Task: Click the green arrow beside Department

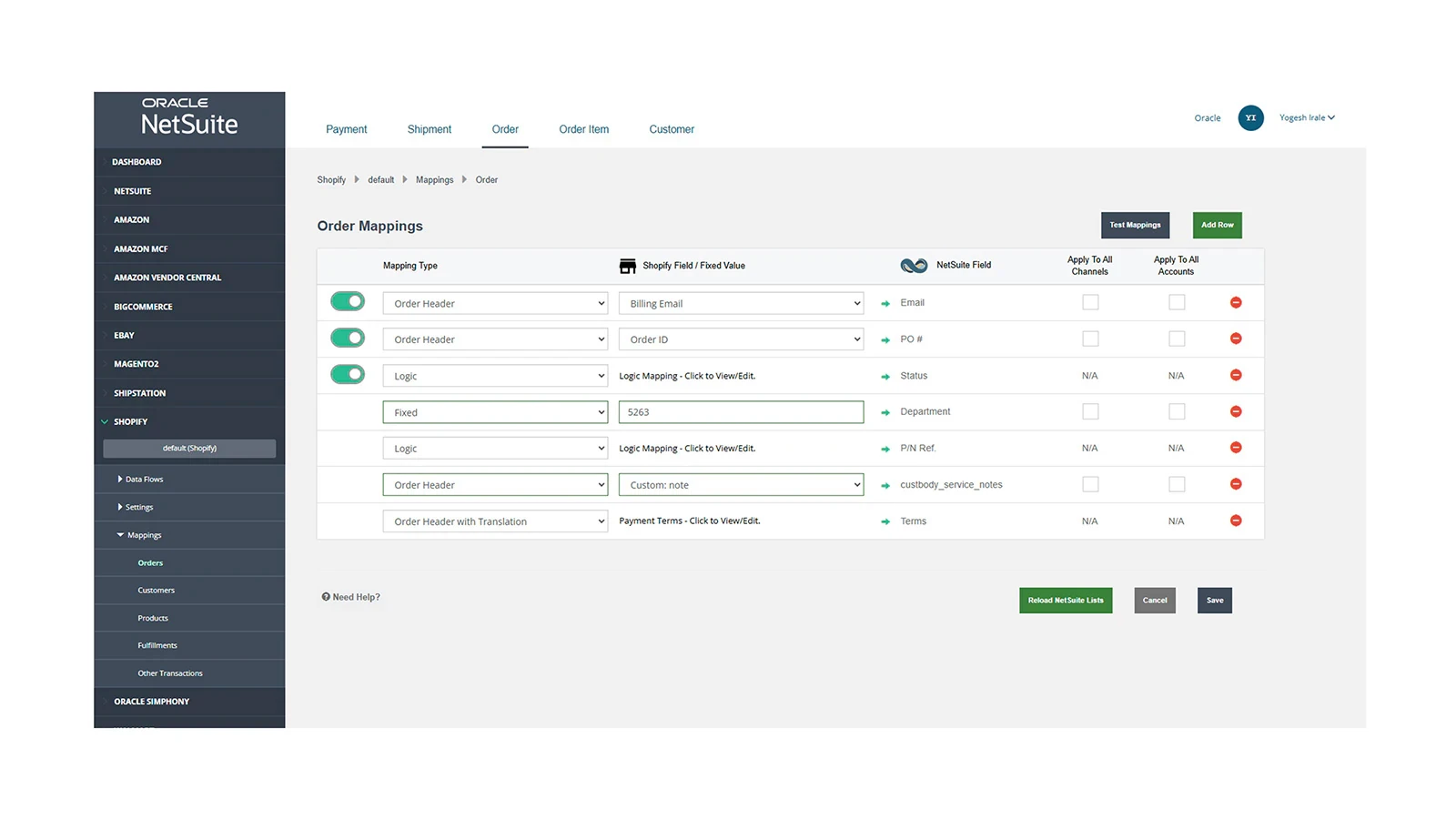Action: coord(885,412)
